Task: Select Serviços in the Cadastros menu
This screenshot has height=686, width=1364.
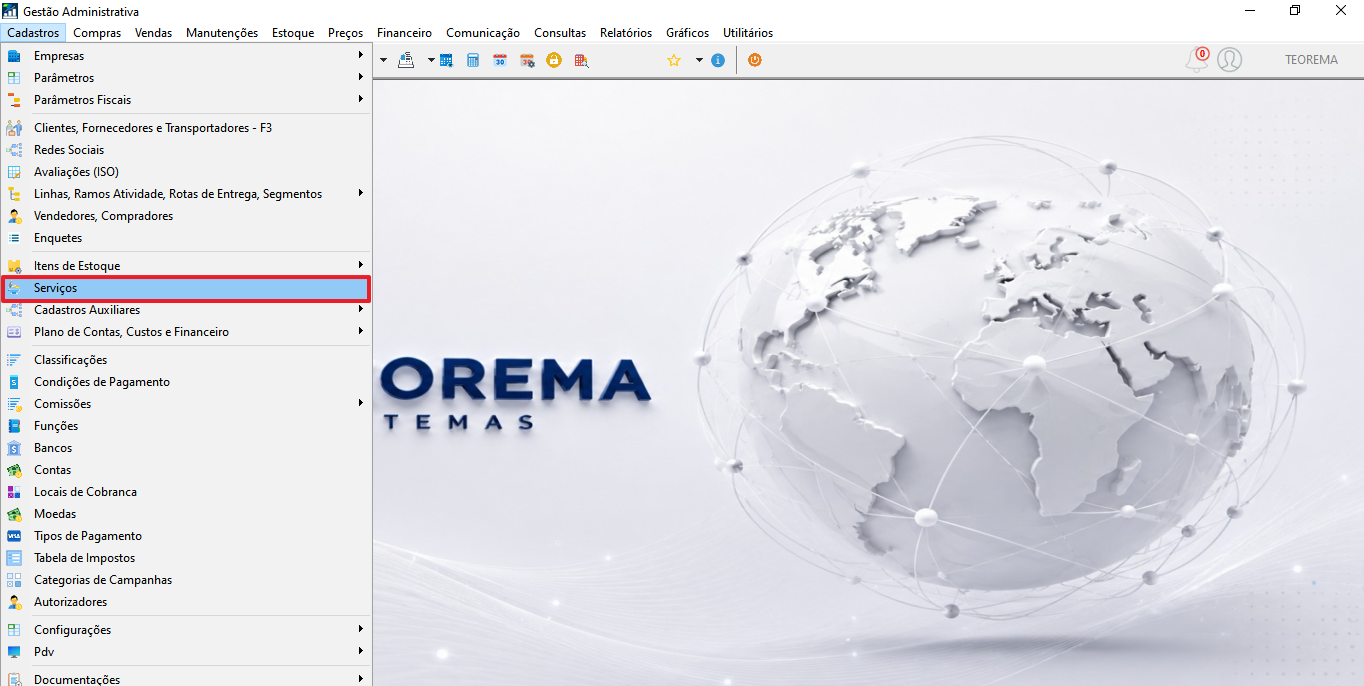Action: coord(186,288)
